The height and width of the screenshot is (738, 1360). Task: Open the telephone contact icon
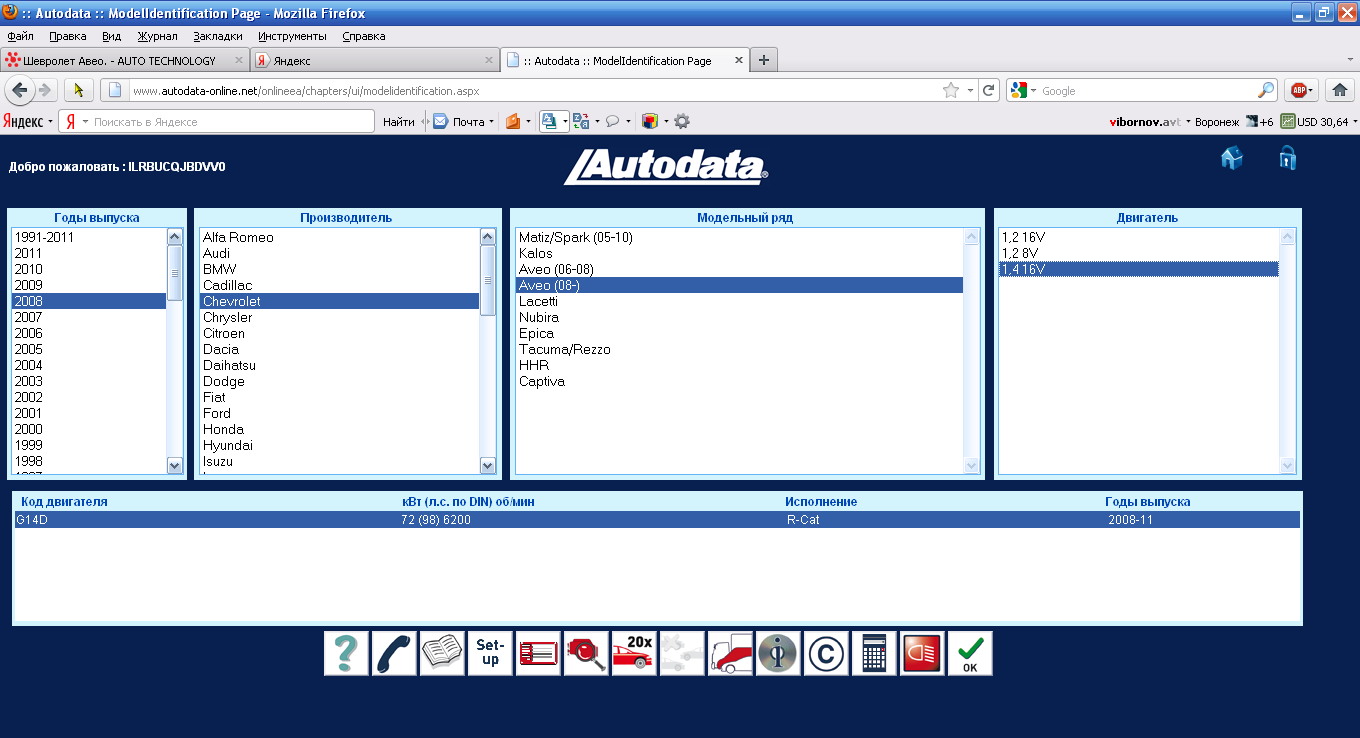(x=394, y=653)
